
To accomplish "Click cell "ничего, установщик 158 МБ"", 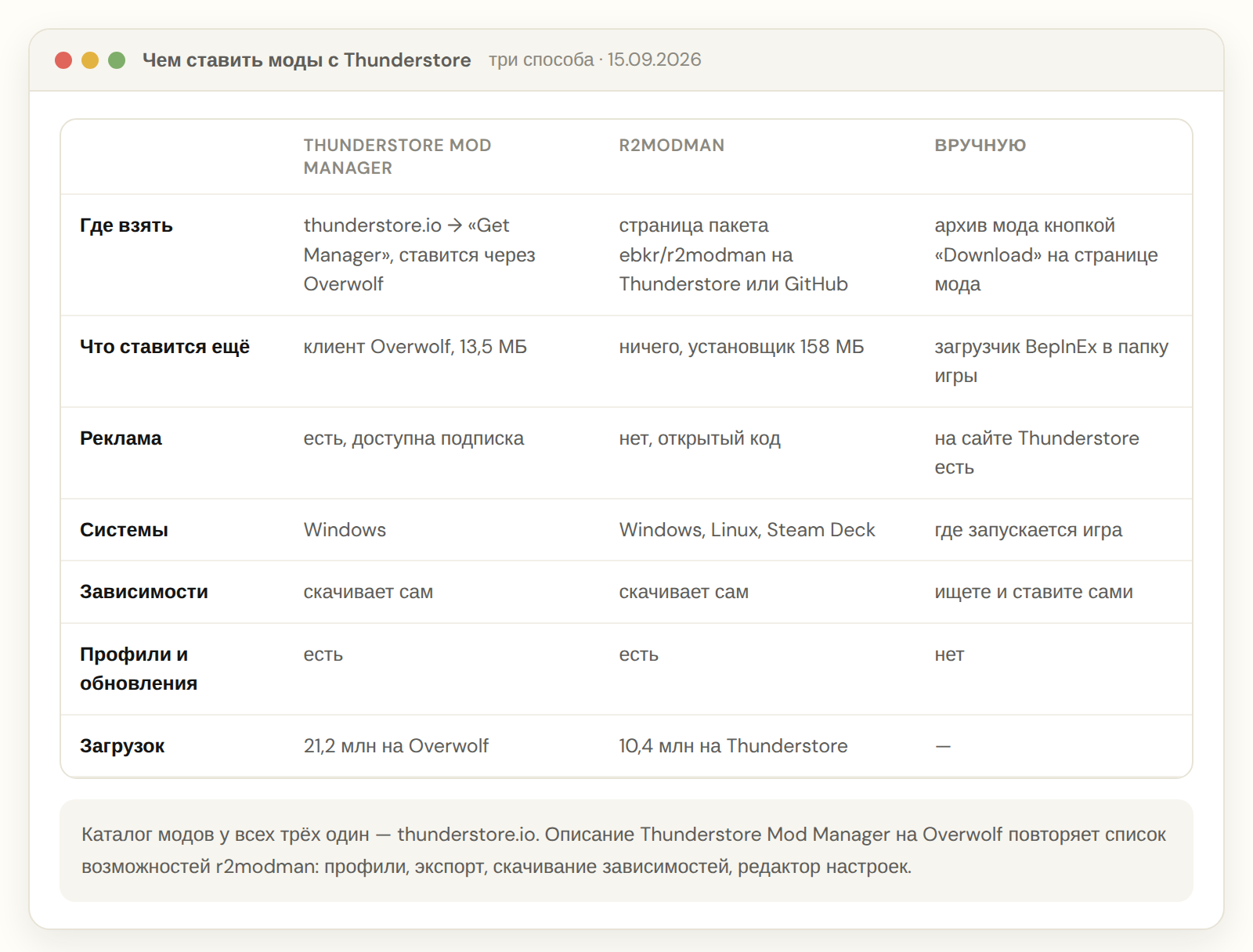I will pos(742,347).
